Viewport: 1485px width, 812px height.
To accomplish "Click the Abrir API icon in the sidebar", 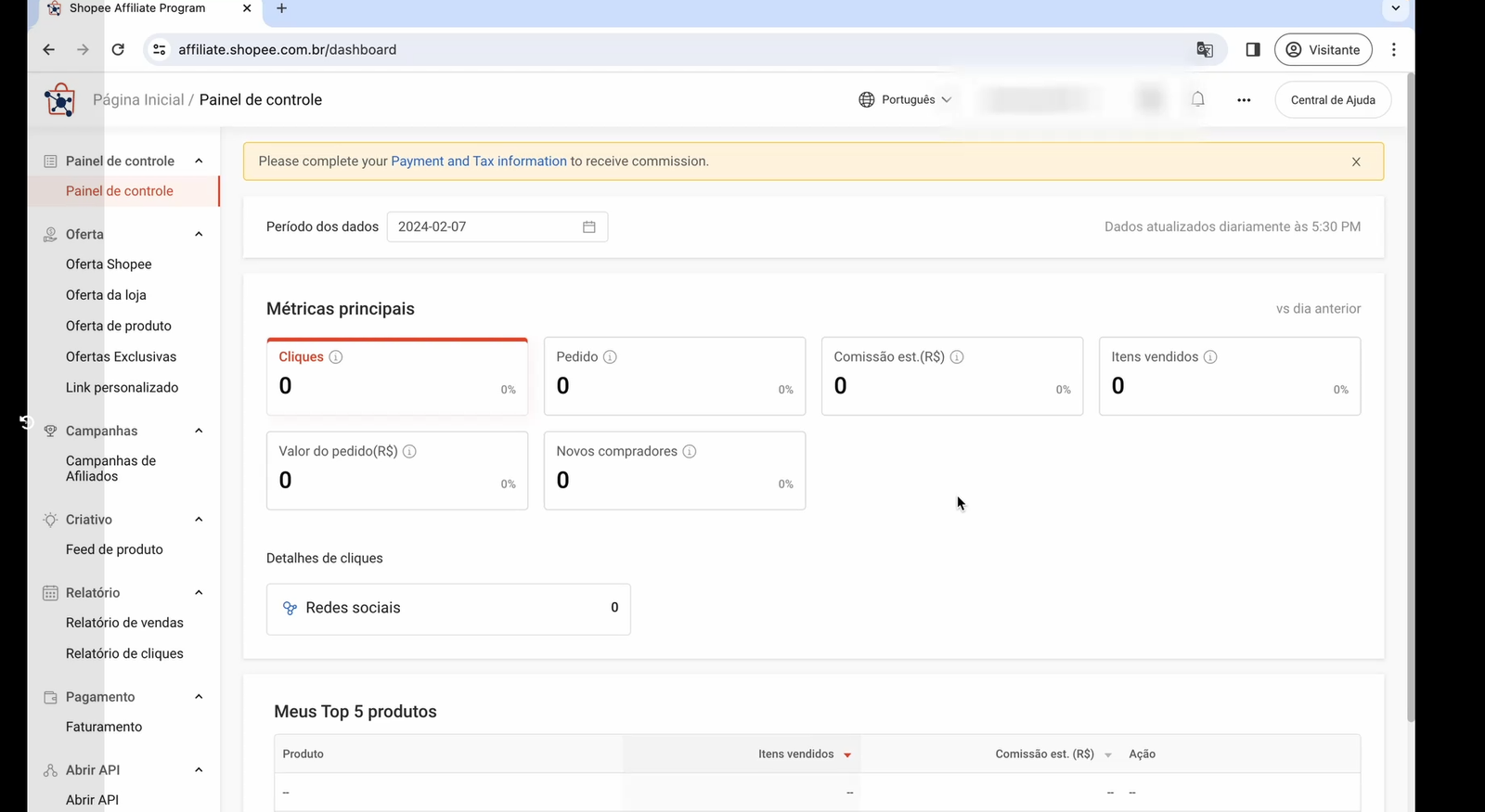I will [x=50, y=770].
